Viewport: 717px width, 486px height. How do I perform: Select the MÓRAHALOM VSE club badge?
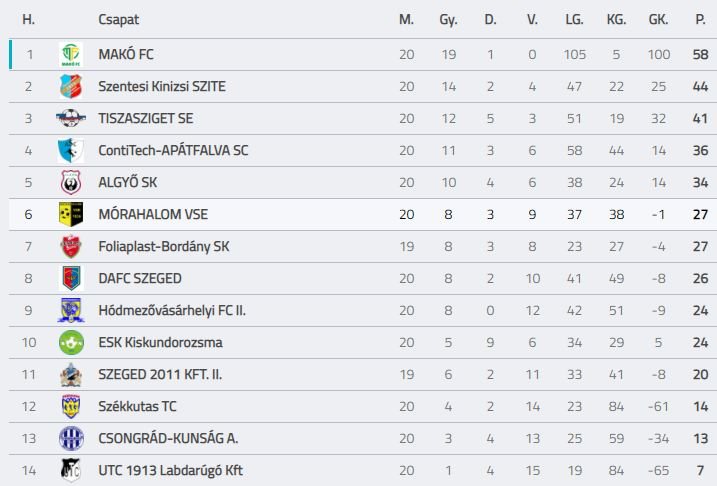70,214
